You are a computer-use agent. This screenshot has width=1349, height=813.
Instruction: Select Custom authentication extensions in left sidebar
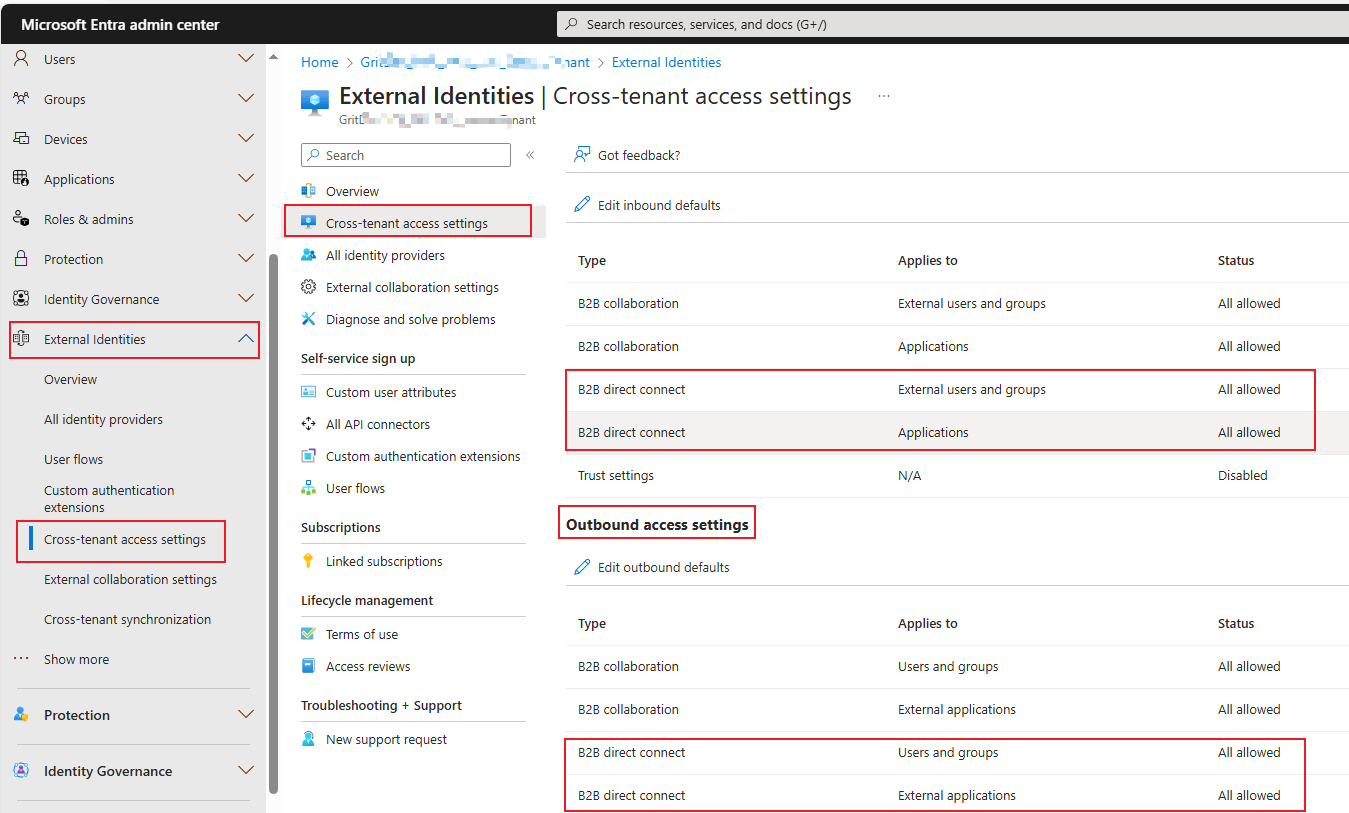(x=109, y=499)
